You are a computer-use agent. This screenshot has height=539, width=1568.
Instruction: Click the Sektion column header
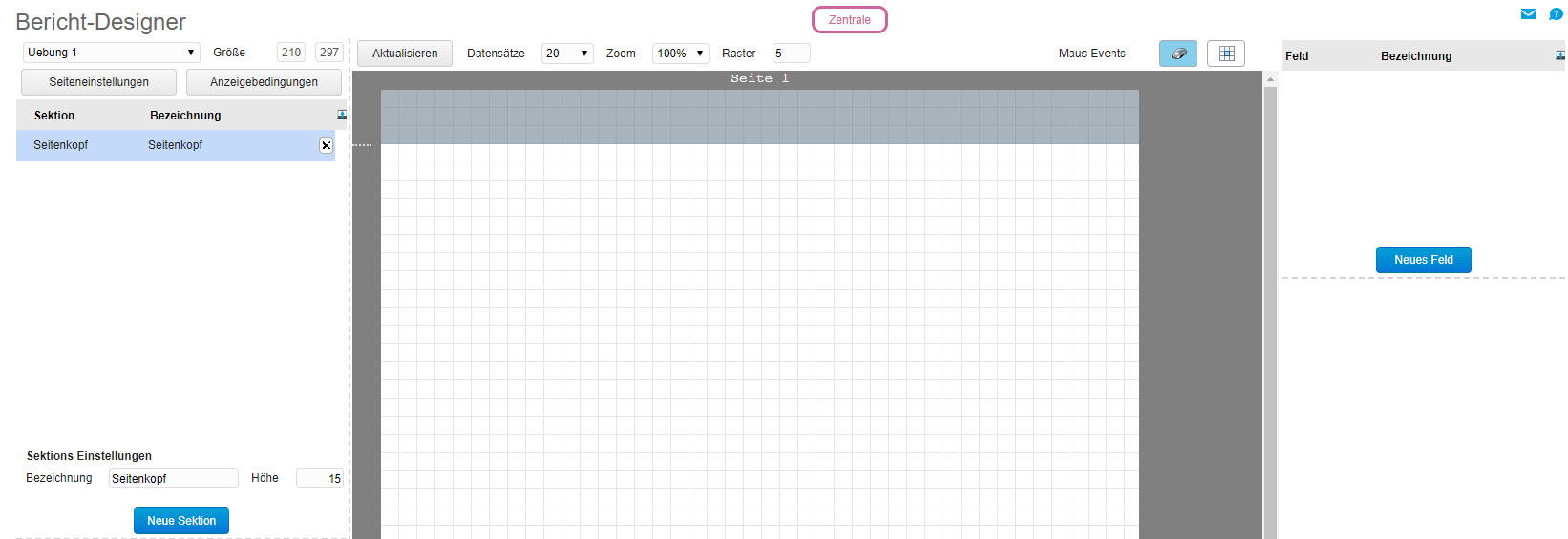[54, 116]
